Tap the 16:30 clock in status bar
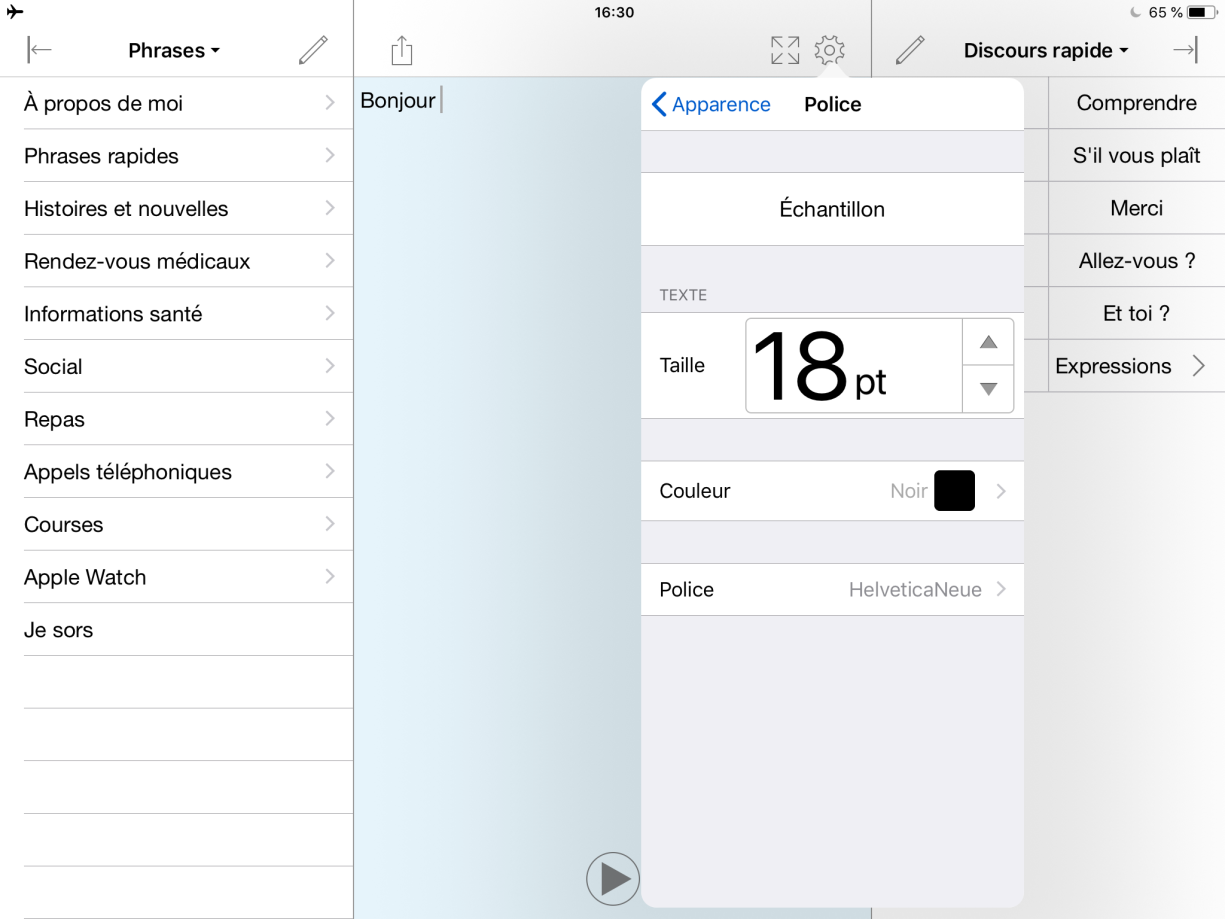 (x=614, y=12)
